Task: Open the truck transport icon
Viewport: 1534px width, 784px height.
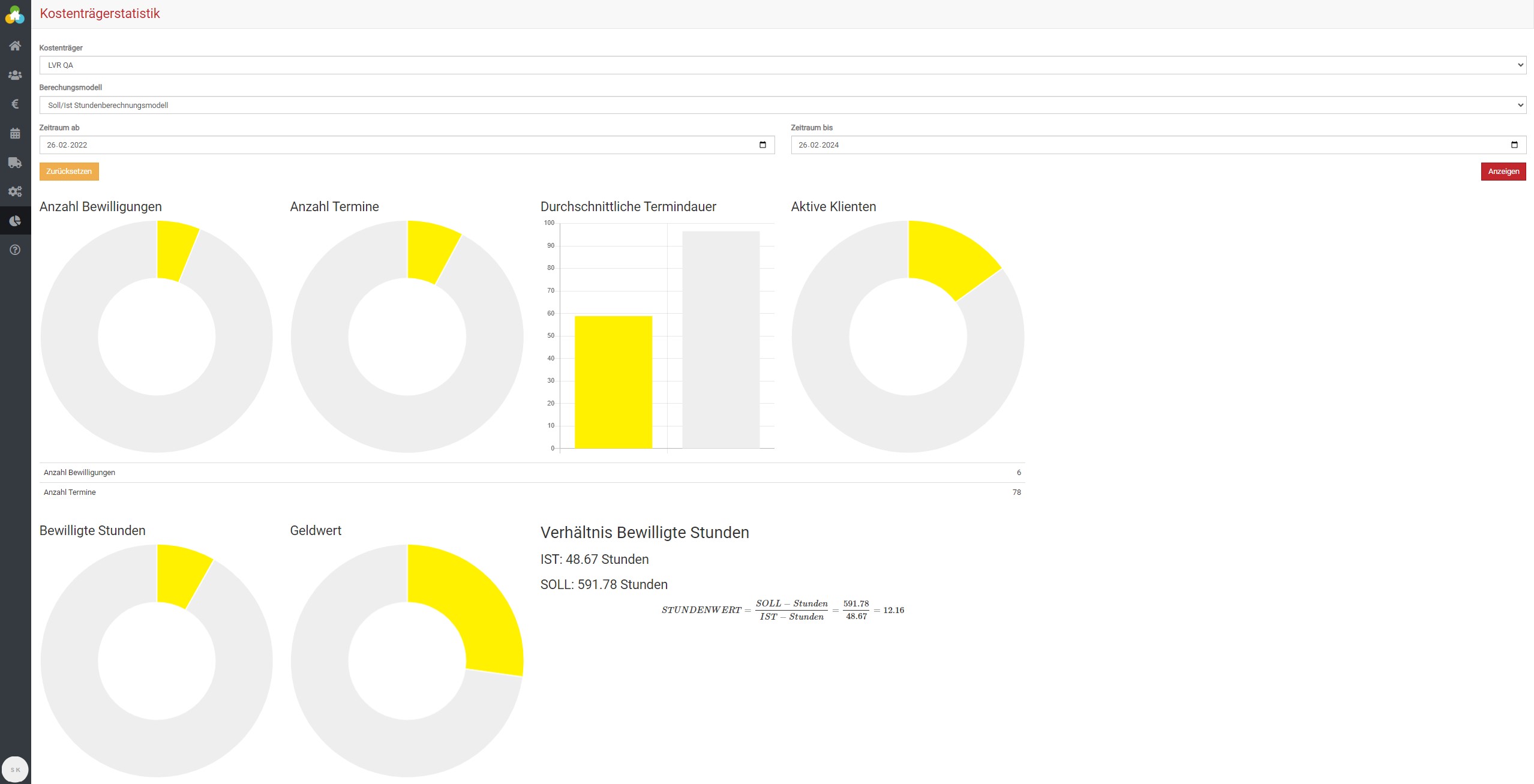Action: click(x=15, y=163)
